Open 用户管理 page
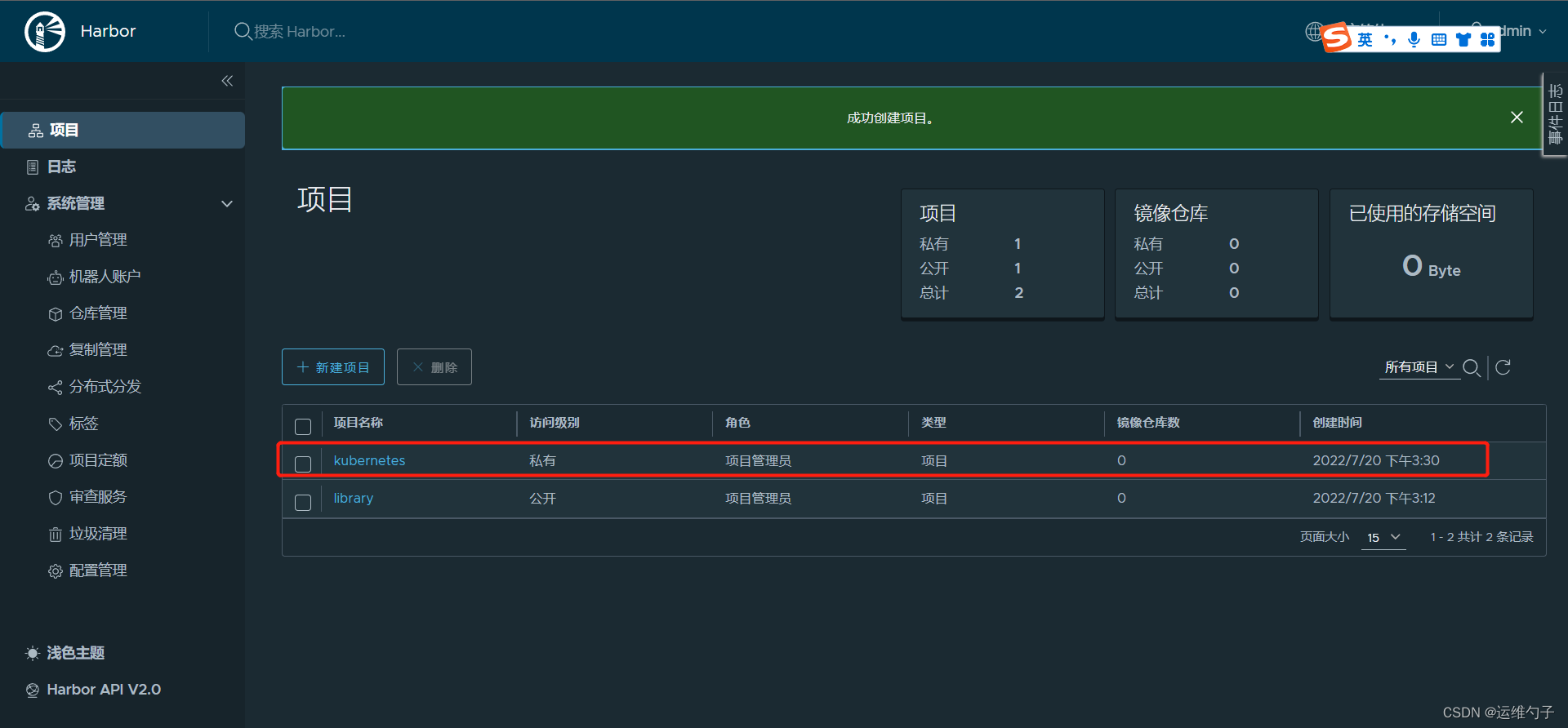This screenshot has width=1568, height=728. pyautogui.click(x=98, y=240)
